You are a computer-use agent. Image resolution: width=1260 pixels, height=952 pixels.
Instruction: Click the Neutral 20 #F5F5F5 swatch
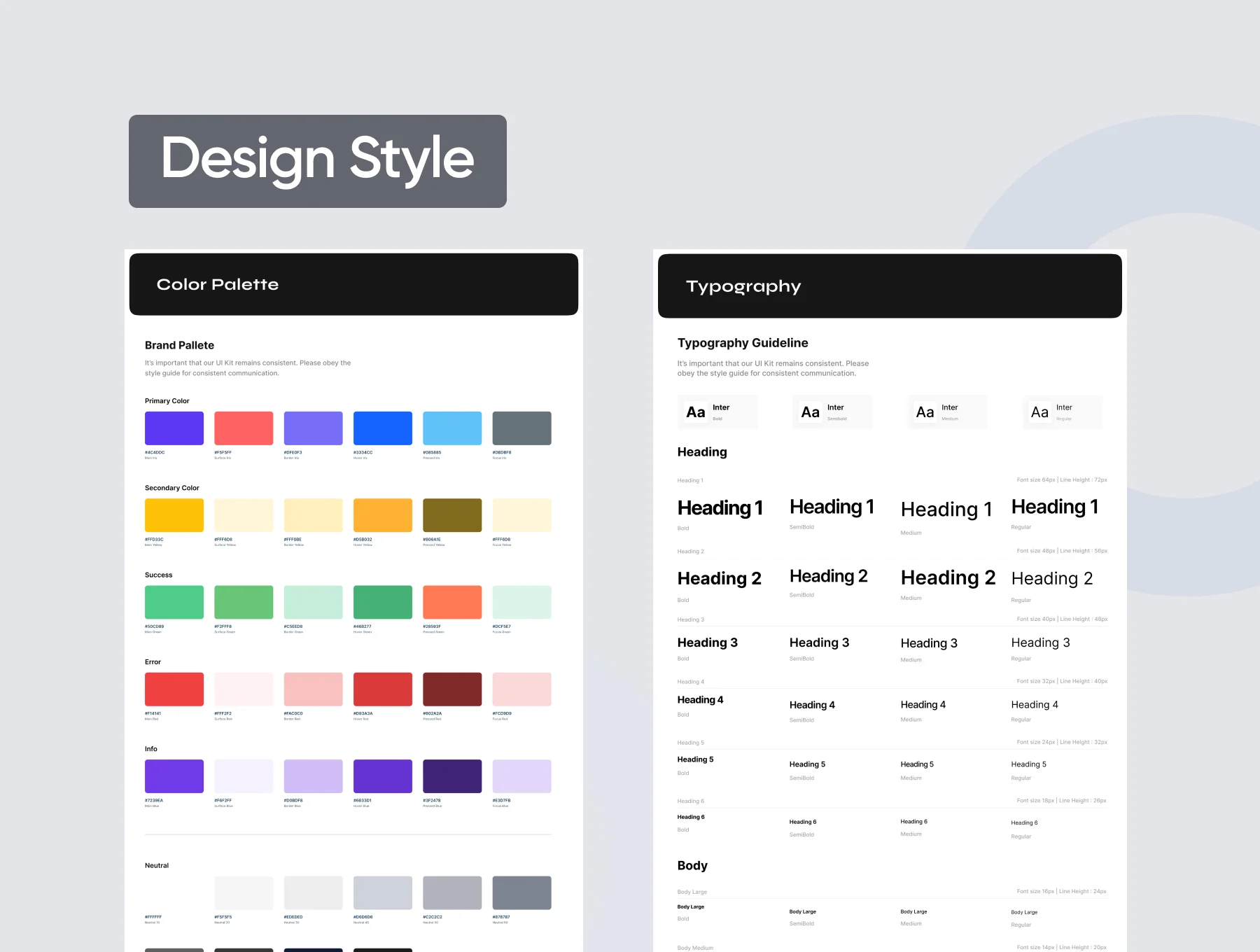point(244,893)
